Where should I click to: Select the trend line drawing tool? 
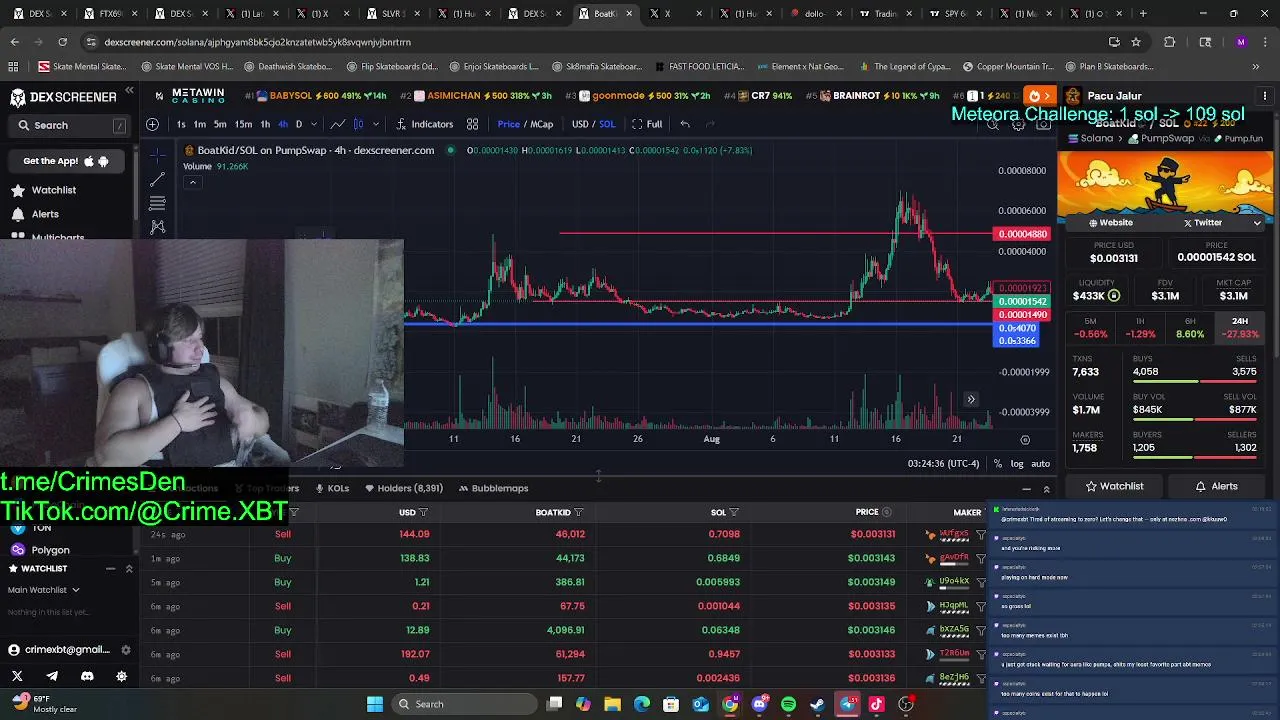[157, 180]
